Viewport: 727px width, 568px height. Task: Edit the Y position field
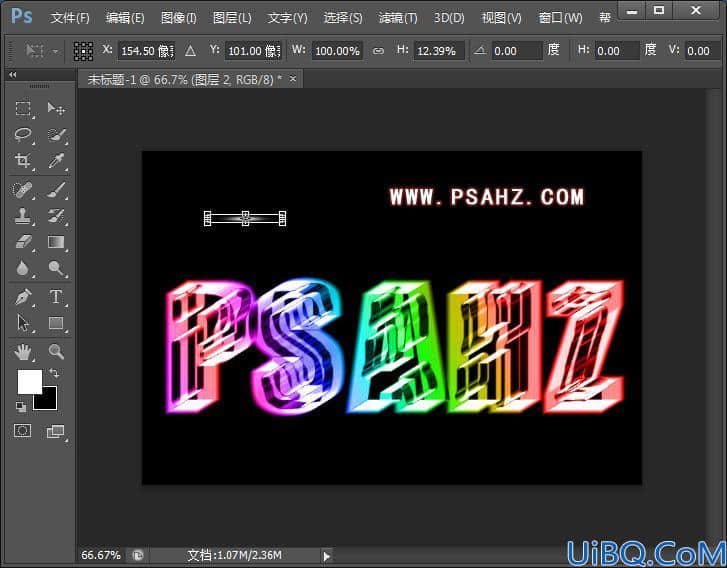coord(254,51)
